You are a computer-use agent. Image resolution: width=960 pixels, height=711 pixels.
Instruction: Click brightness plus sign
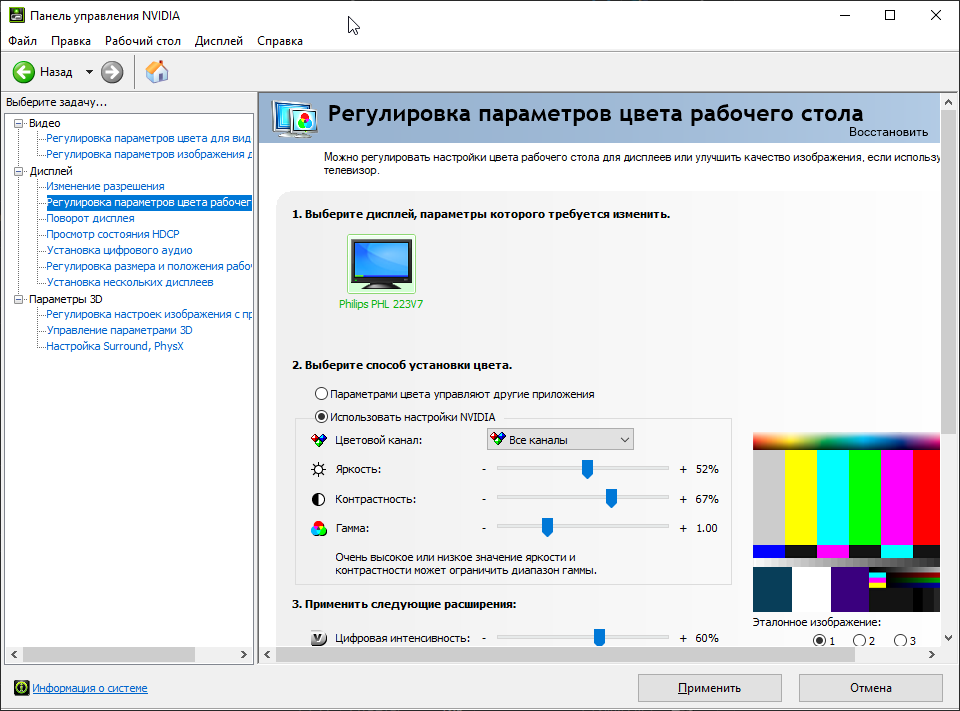(x=683, y=469)
